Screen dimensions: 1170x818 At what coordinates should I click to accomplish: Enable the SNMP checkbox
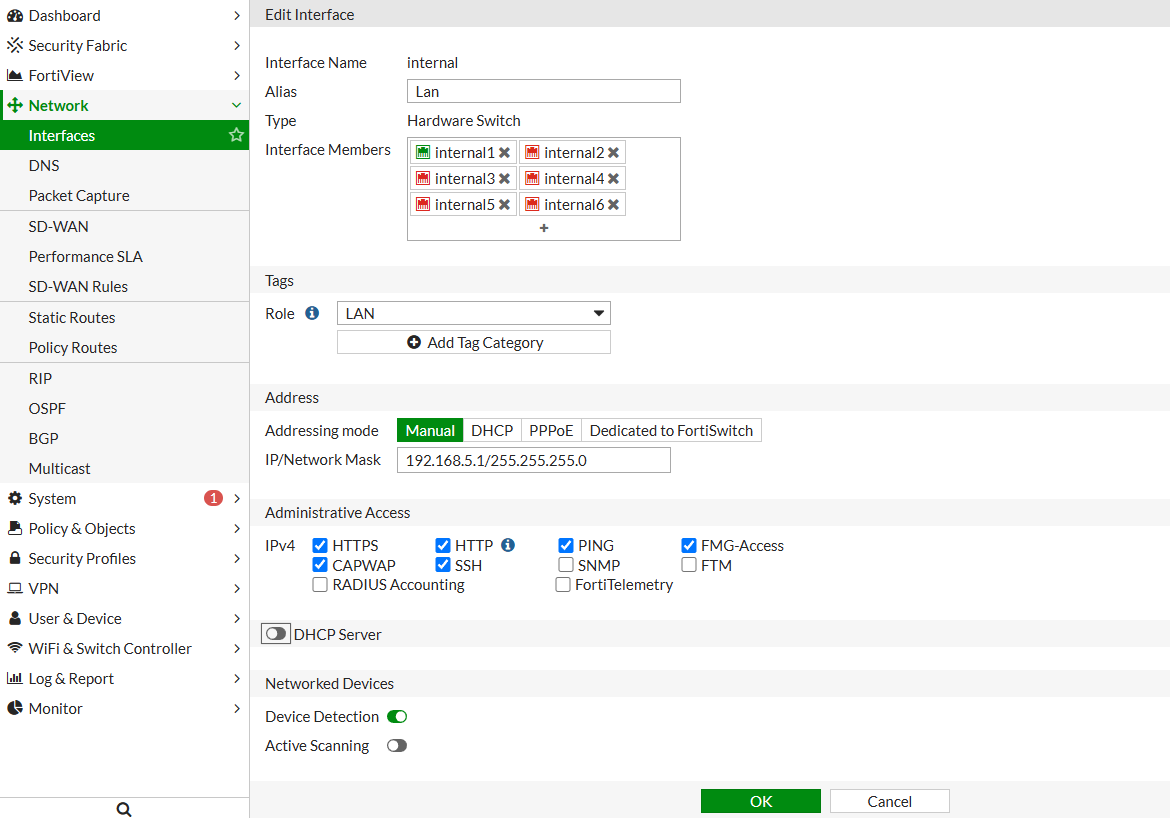[566, 565]
